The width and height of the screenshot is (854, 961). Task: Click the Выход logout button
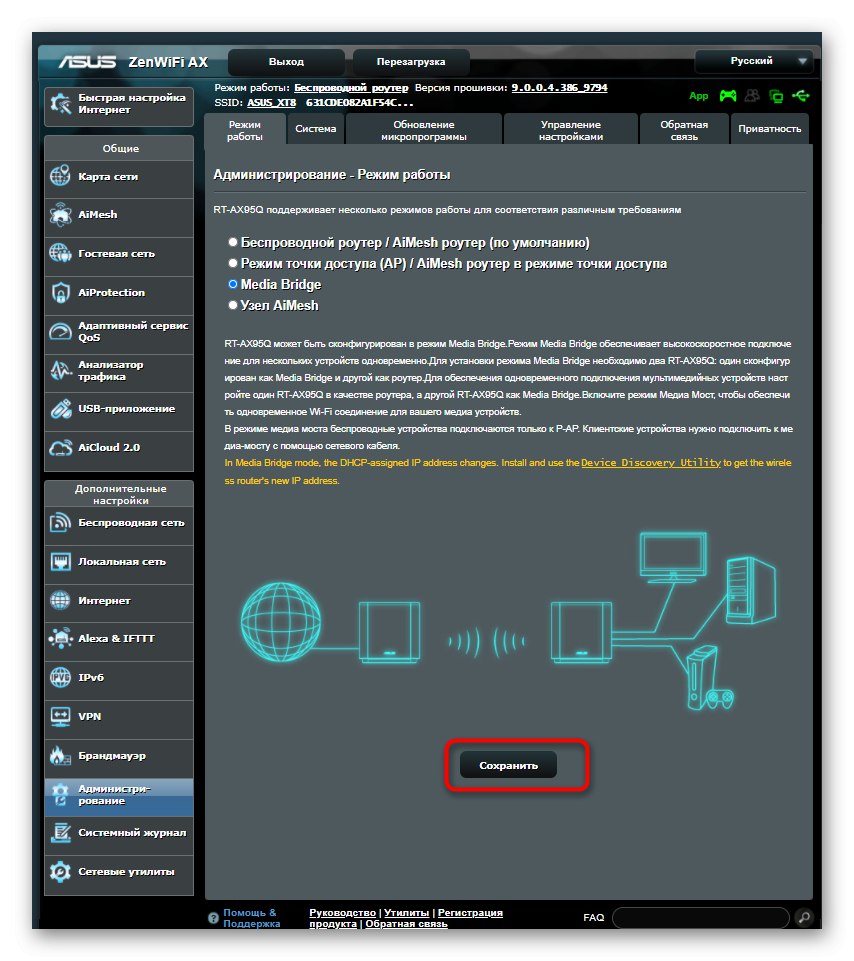pyautogui.click(x=286, y=62)
